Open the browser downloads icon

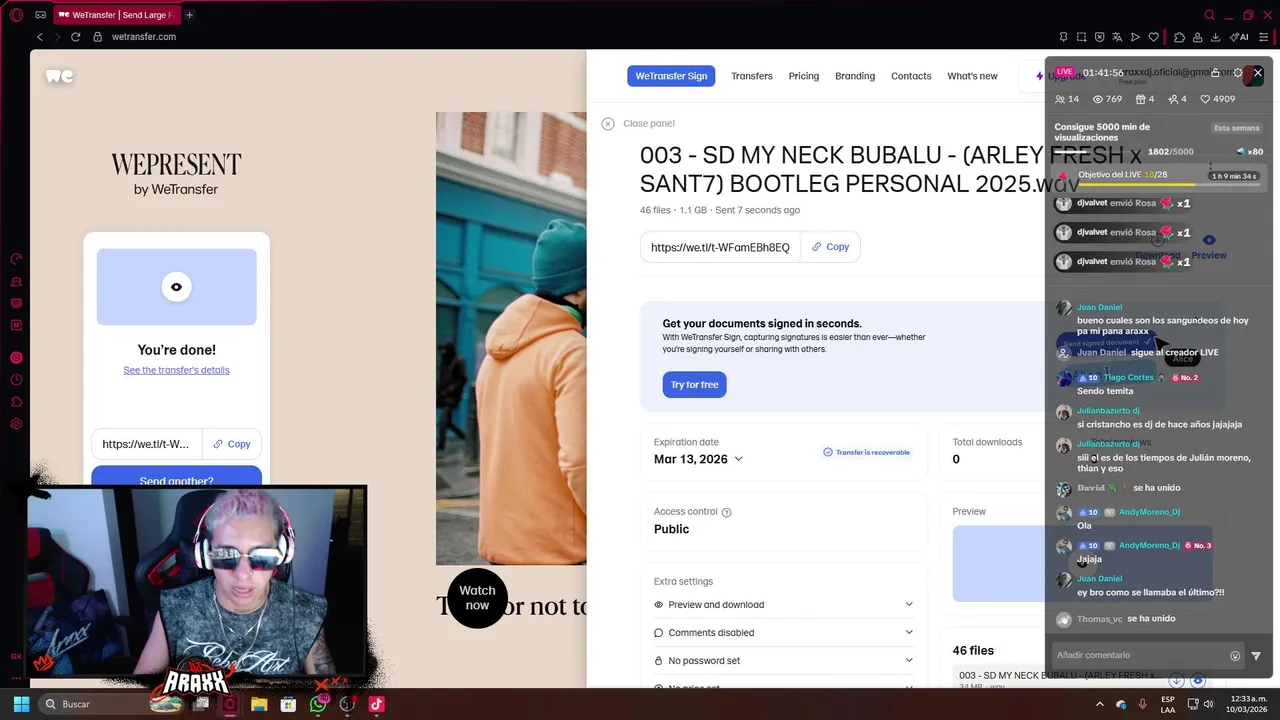point(1215,37)
